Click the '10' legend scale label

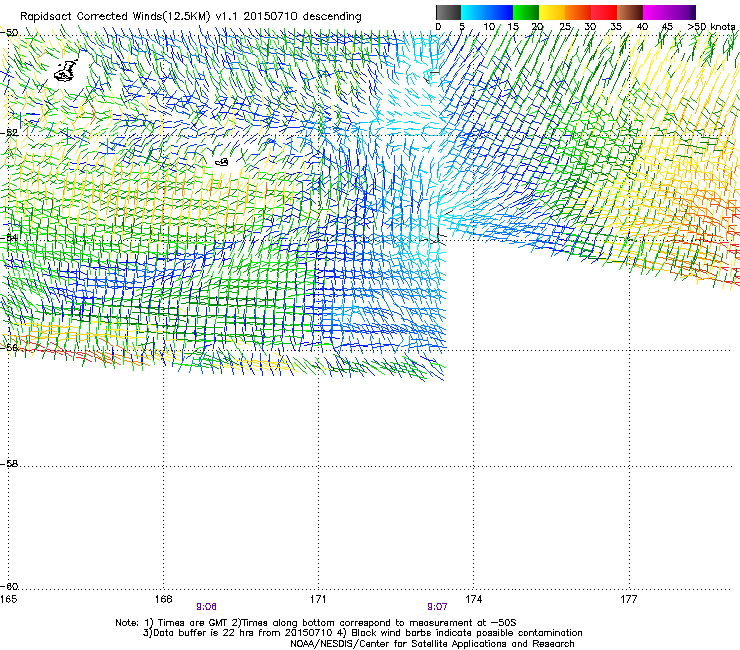(x=489, y=27)
